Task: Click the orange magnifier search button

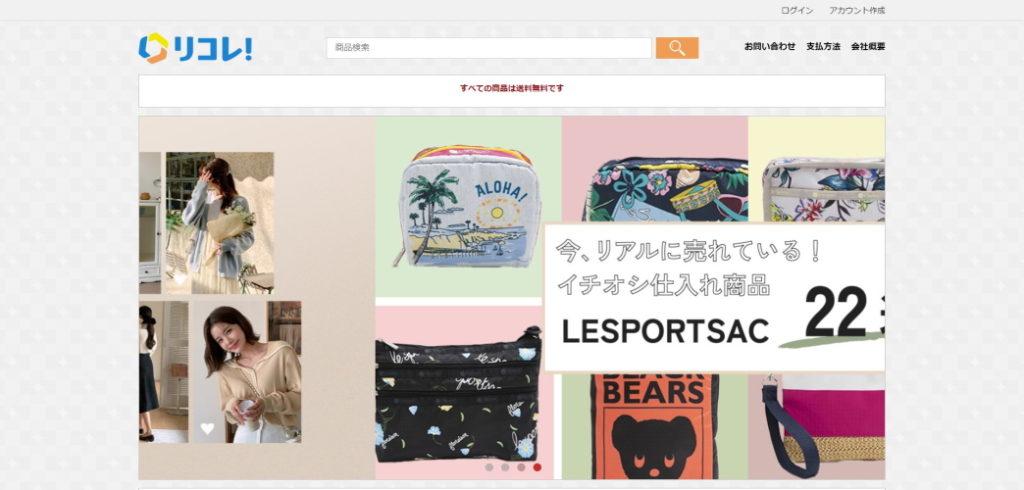Action: tap(677, 48)
